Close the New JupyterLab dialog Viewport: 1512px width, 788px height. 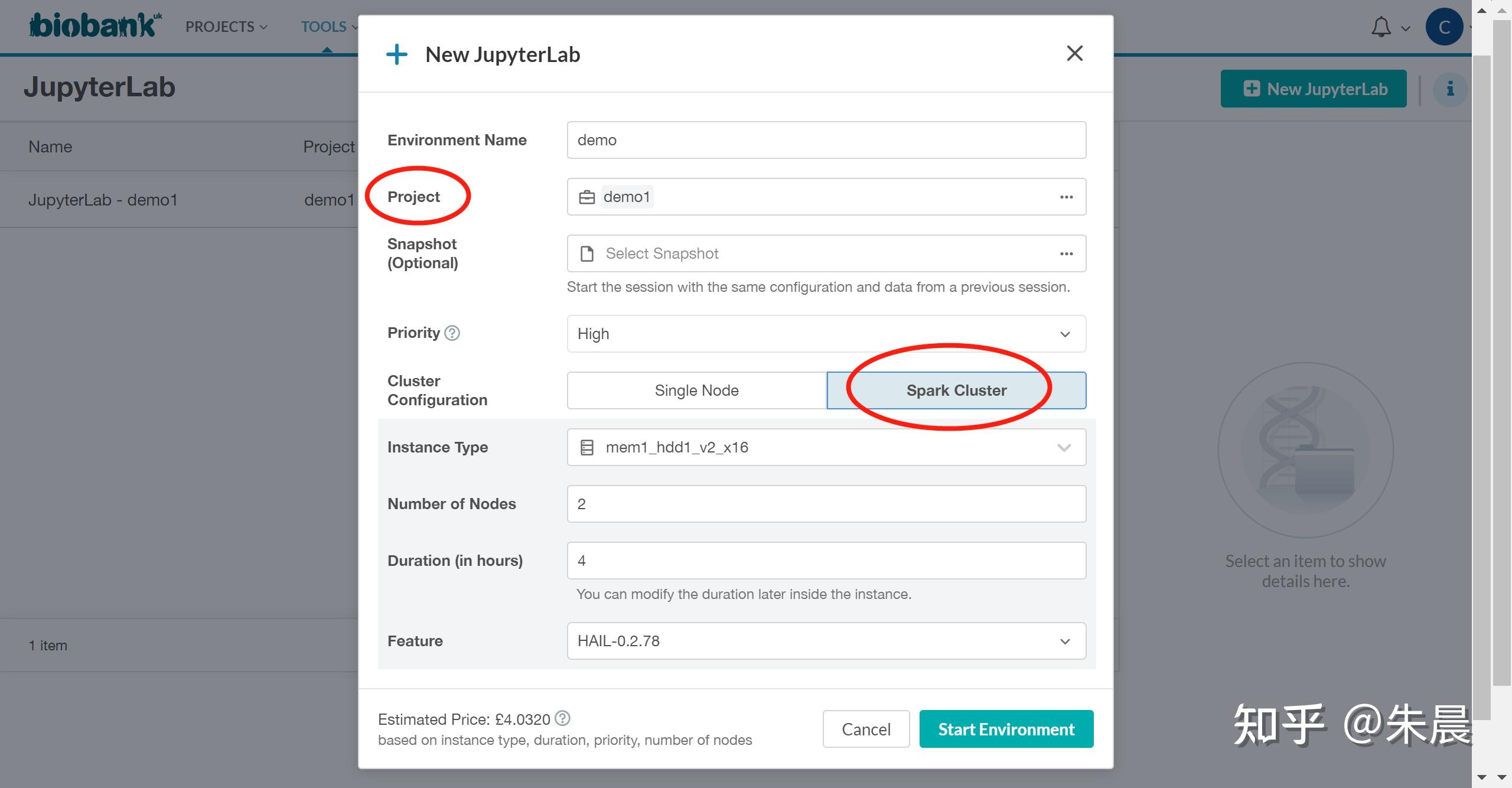pos(1074,54)
